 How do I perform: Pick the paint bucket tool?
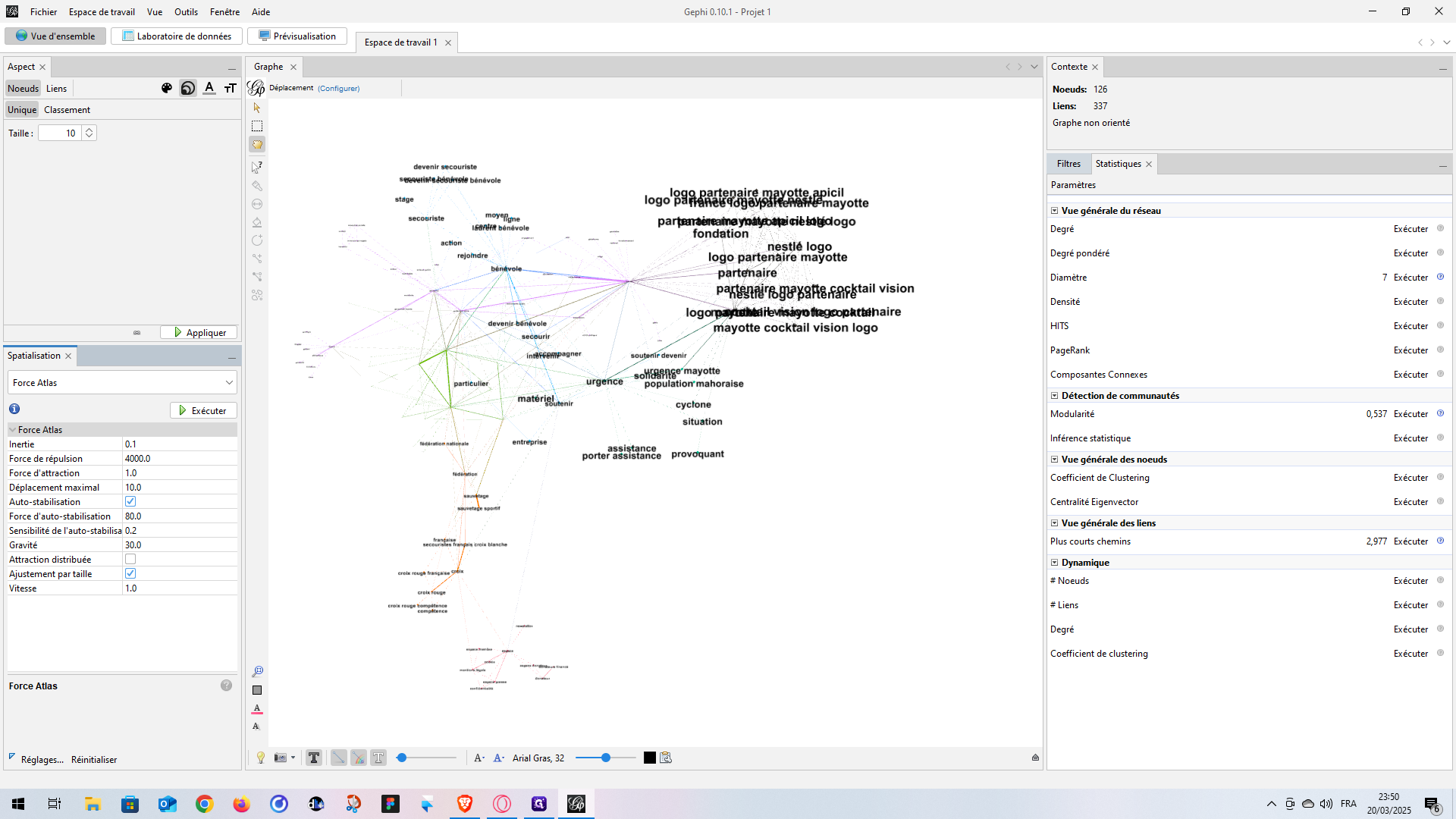(x=257, y=222)
